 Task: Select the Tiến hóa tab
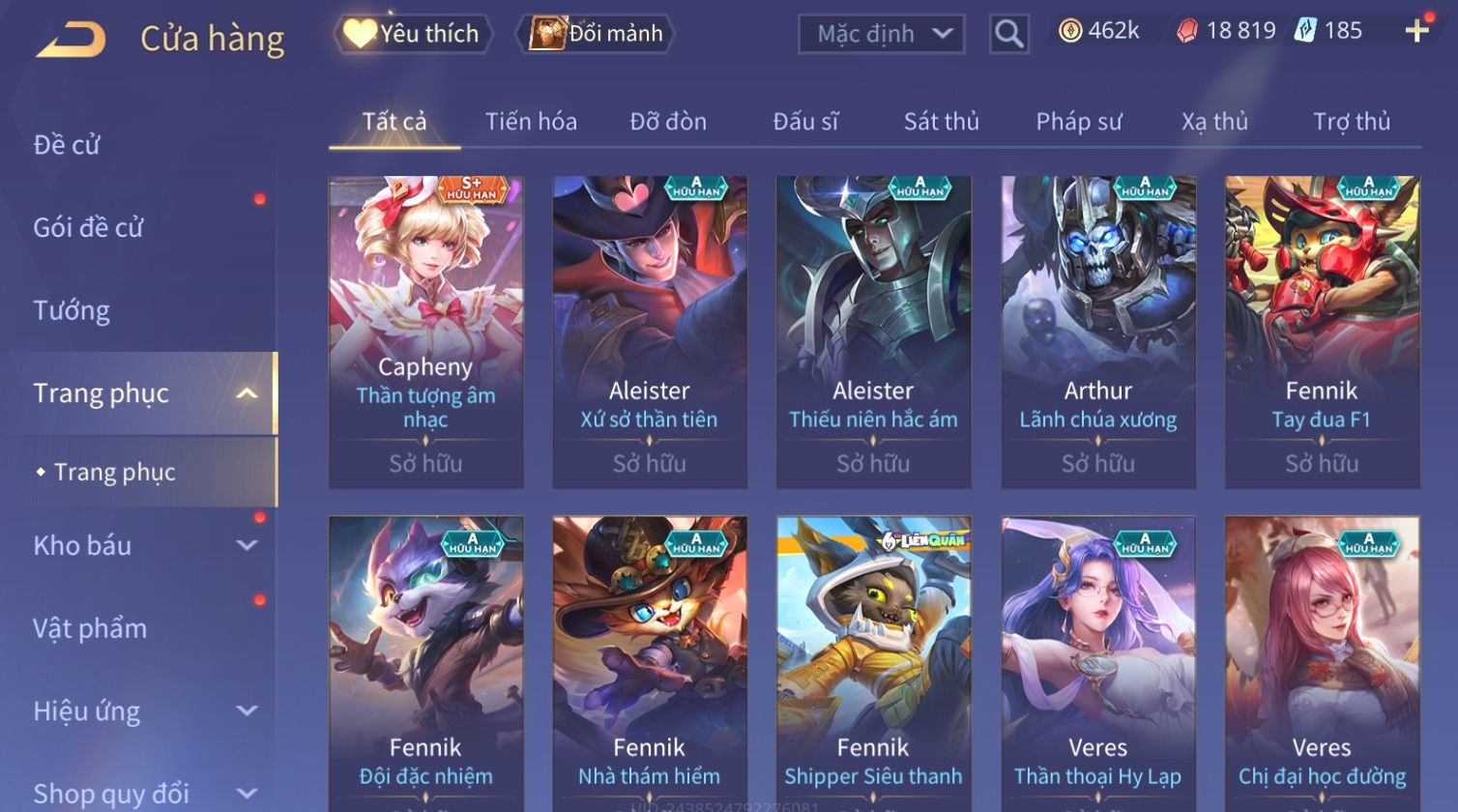tap(531, 122)
